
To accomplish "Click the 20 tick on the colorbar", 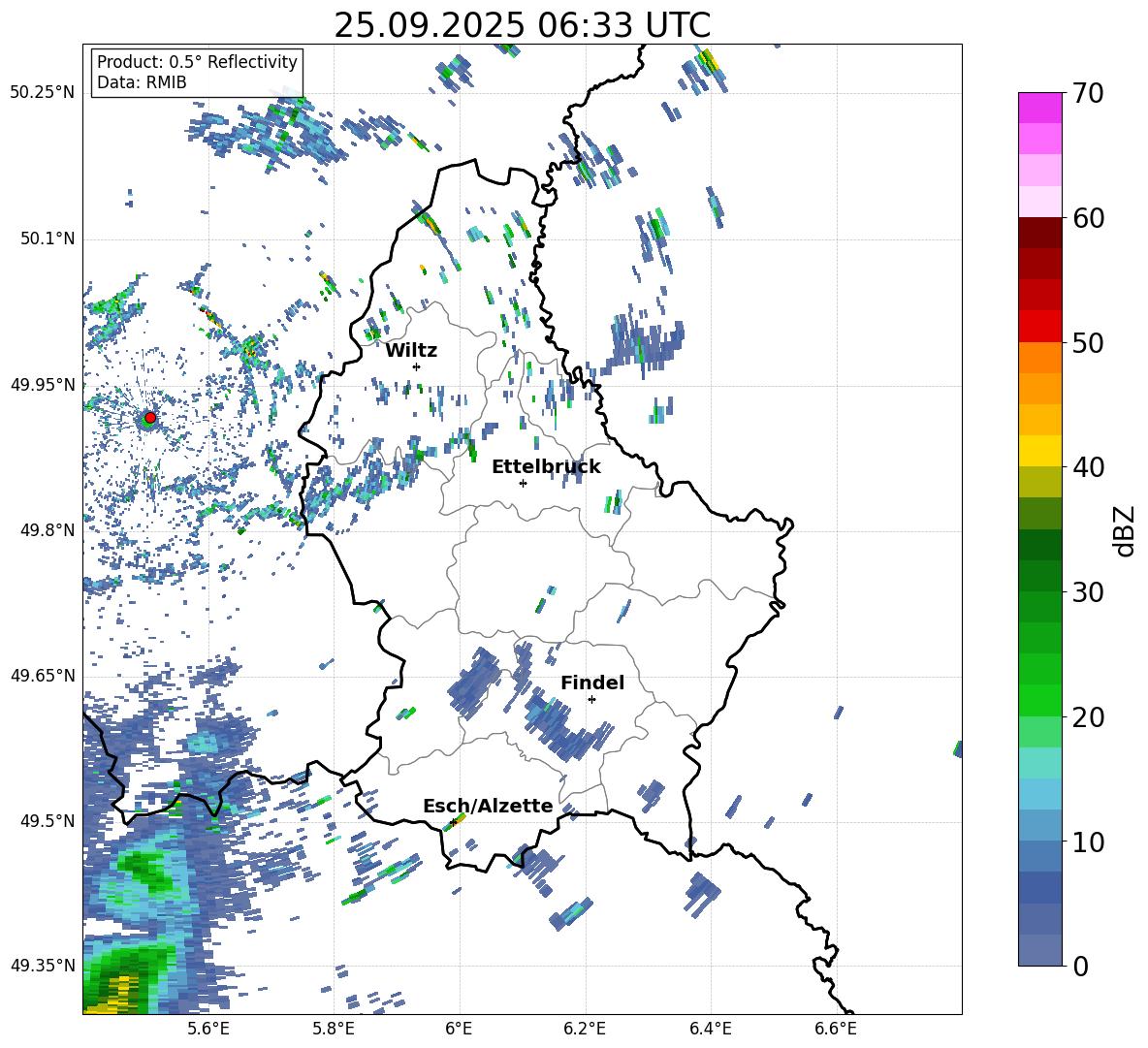I will click(1088, 716).
